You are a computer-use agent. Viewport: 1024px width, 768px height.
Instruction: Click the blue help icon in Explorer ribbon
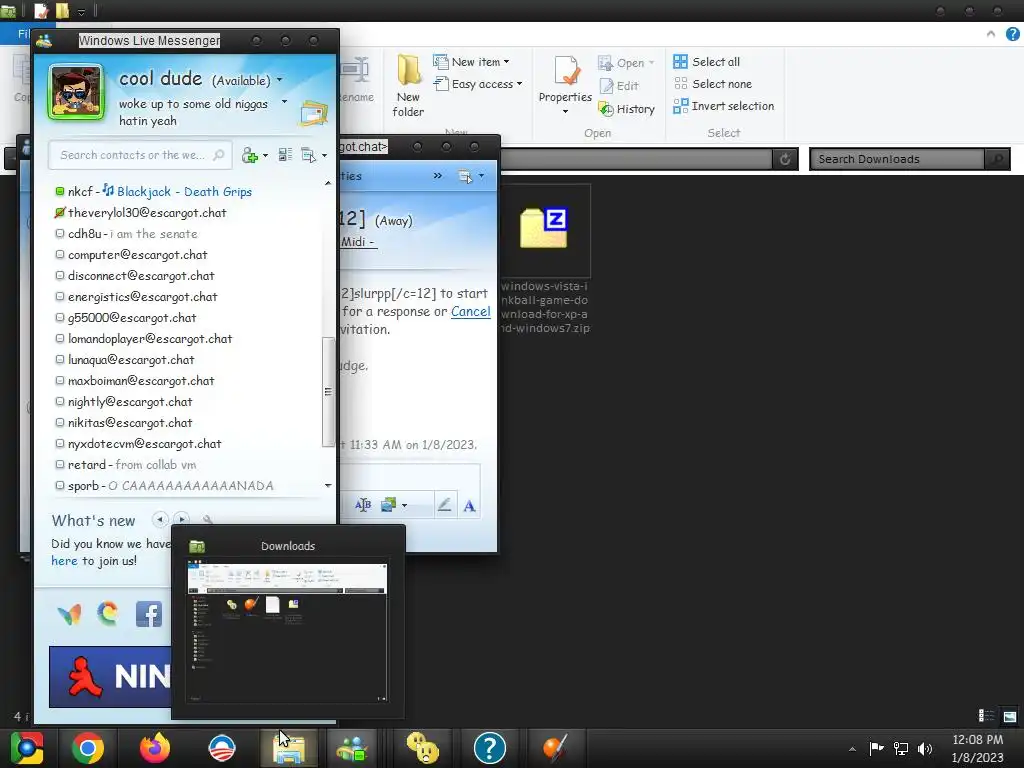coord(1012,34)
